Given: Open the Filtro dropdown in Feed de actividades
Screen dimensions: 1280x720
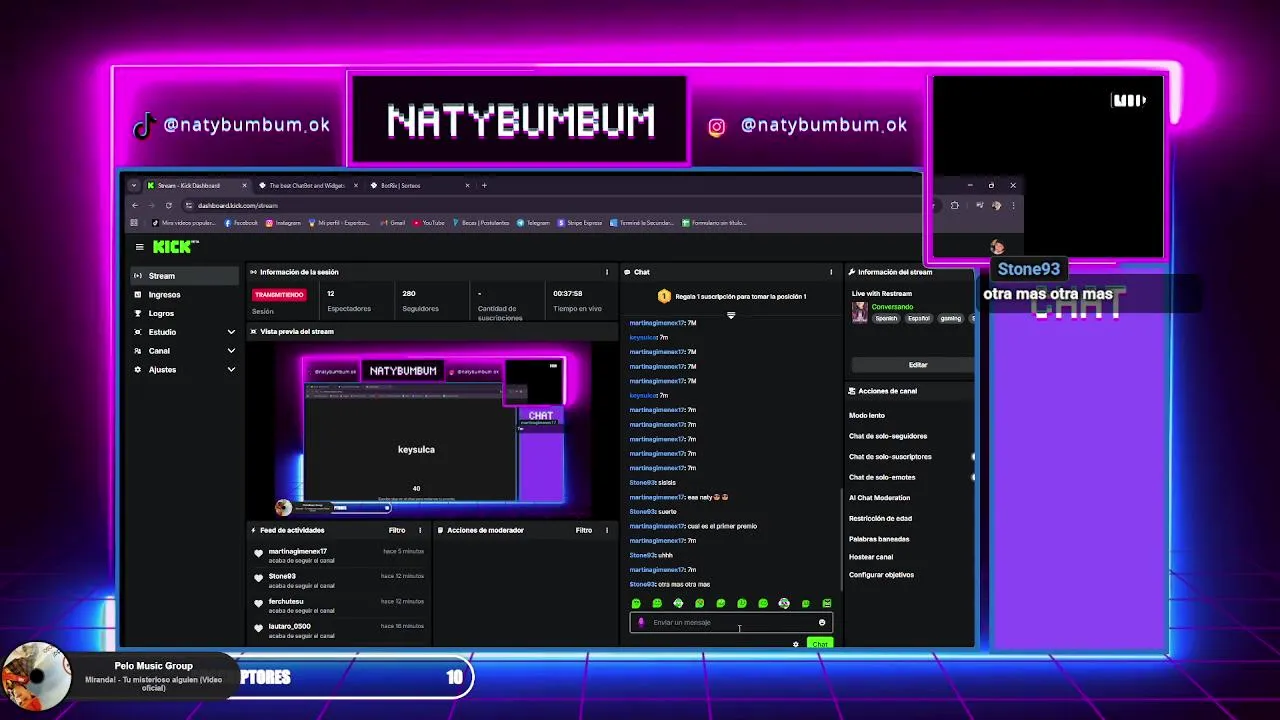Looking at the screenshot, I should pos(397,530).
